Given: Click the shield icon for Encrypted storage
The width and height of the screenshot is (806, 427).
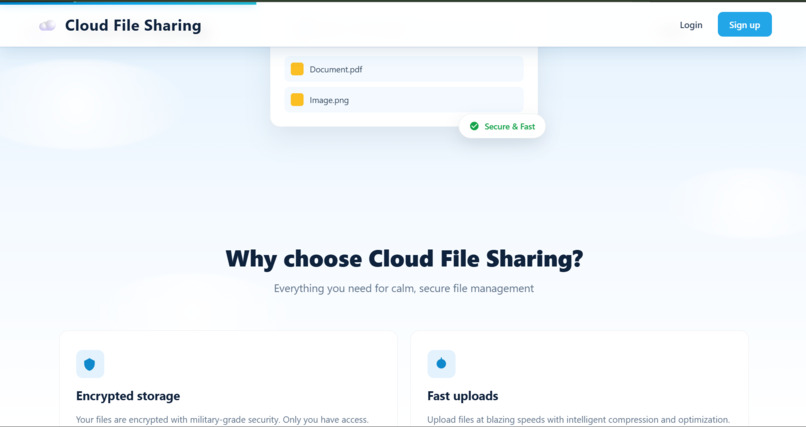Looking at the screenshot, I should pos(90,364).
